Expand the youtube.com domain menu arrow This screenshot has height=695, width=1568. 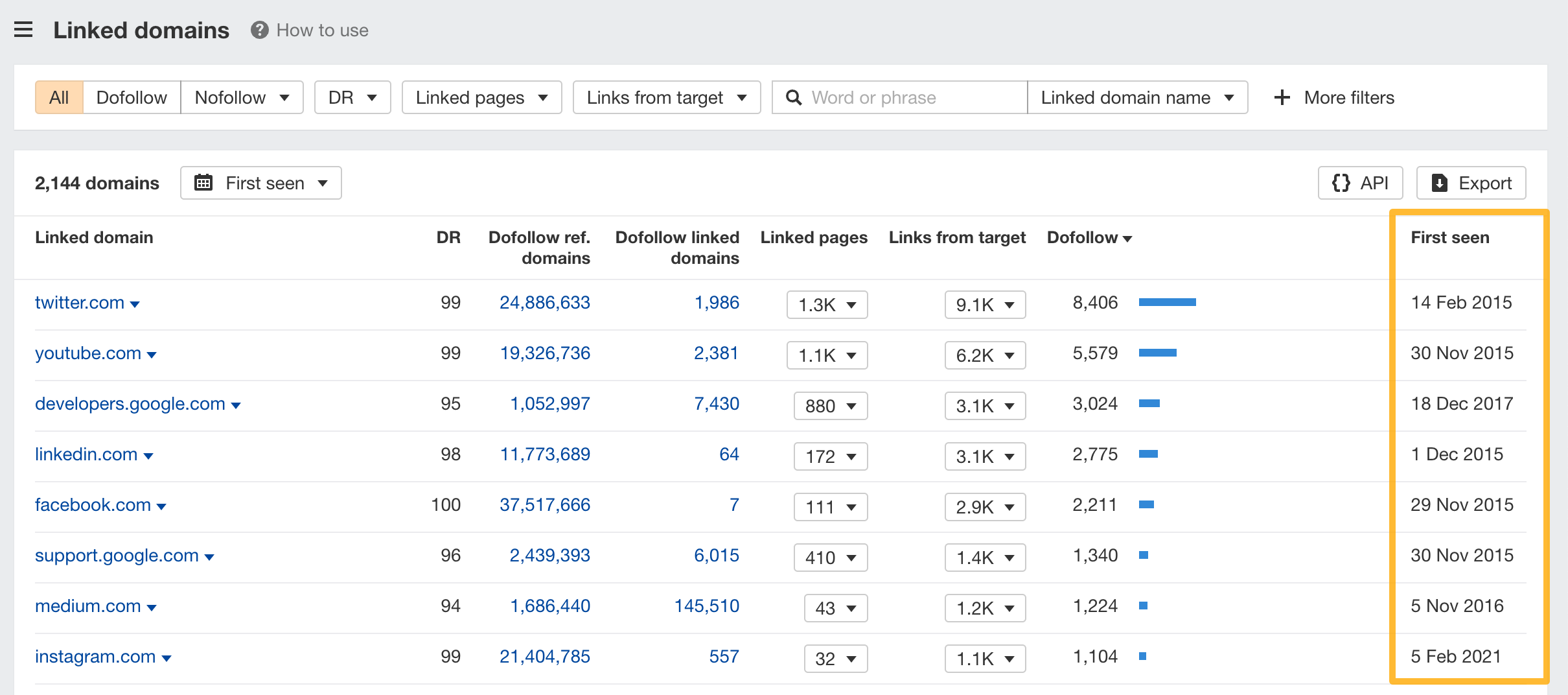[152, 355]
